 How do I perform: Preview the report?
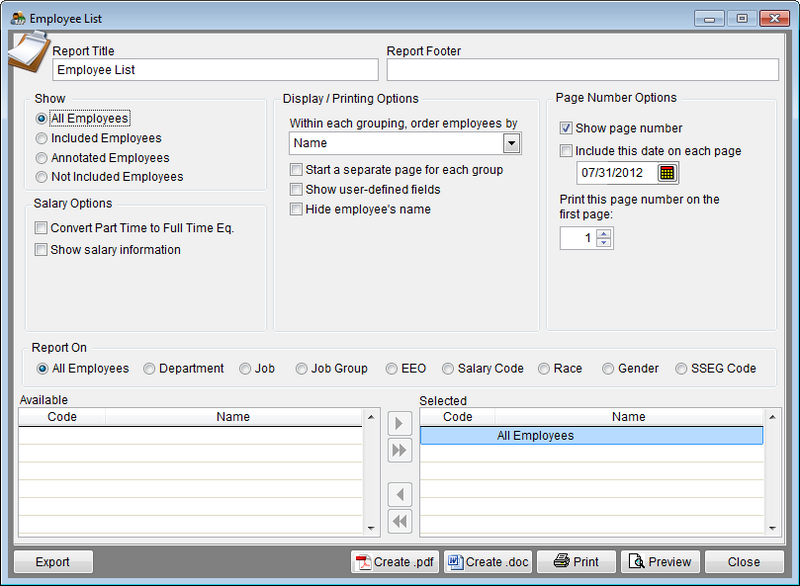[x=660, y=562]
